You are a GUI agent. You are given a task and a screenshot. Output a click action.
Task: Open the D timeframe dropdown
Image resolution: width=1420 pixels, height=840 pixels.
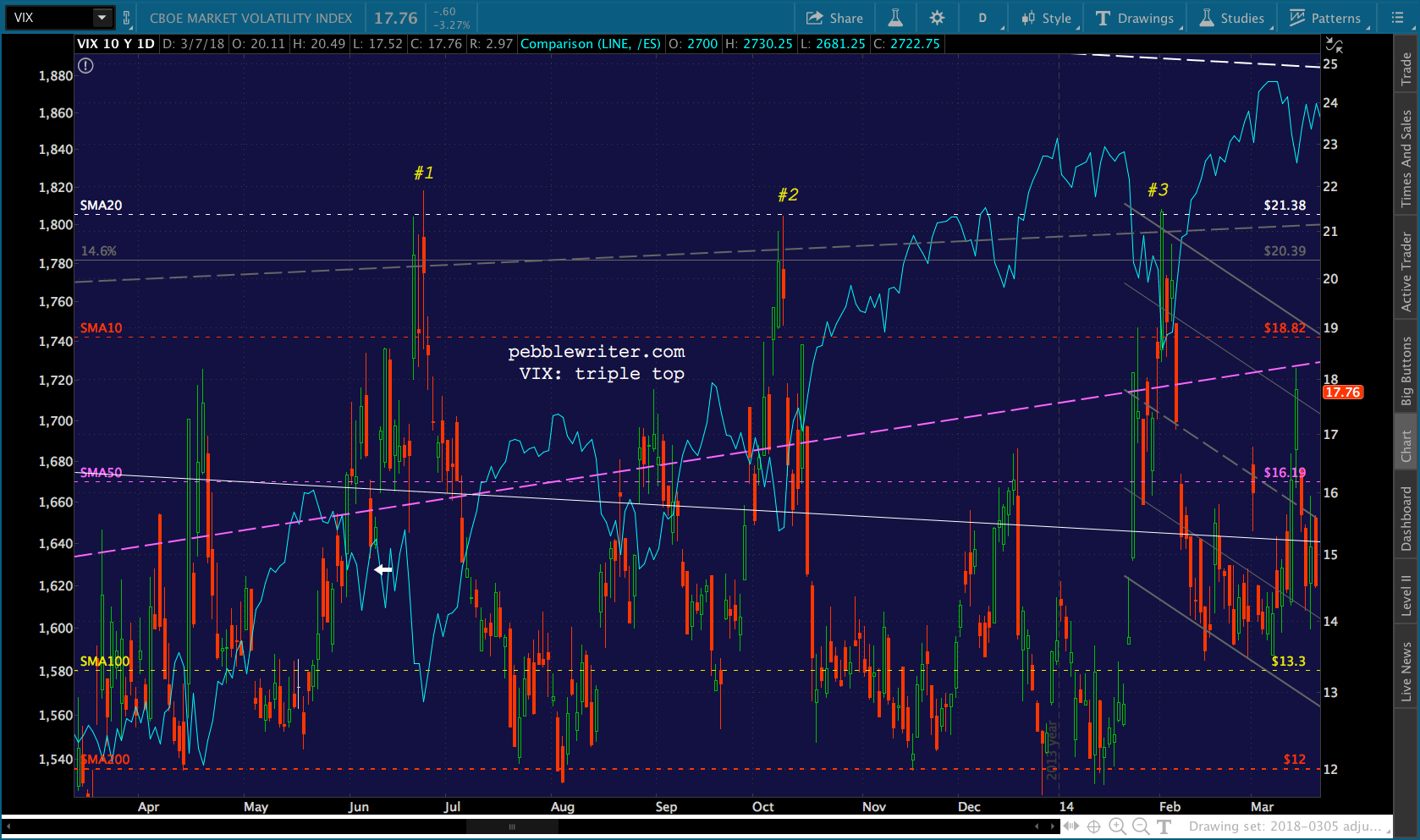[x=984, y=18]
